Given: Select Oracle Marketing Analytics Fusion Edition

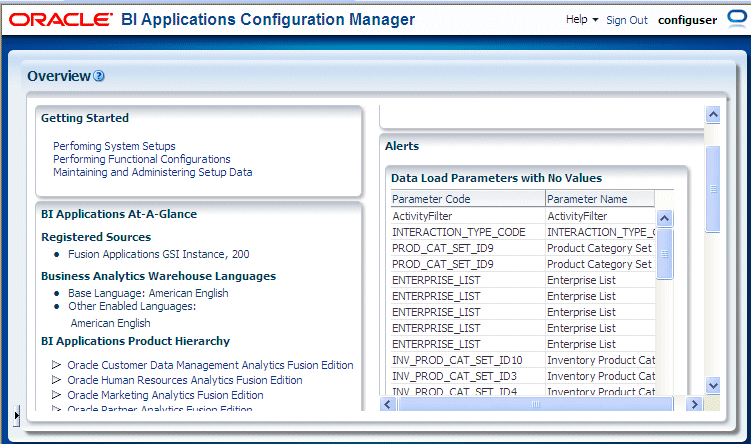Looking at the screenshot, I should point(165,395).
